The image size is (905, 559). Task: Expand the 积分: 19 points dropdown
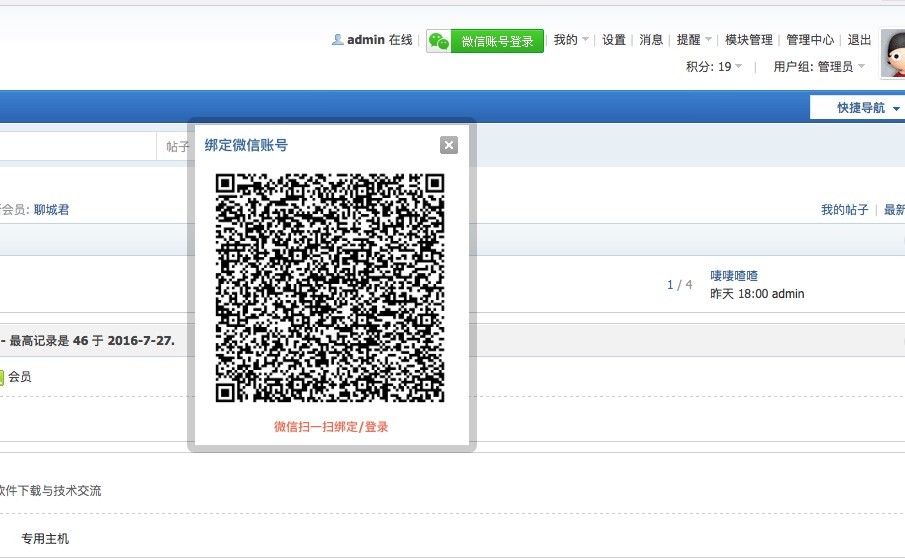pyautogui.click(x=714, y=67)
